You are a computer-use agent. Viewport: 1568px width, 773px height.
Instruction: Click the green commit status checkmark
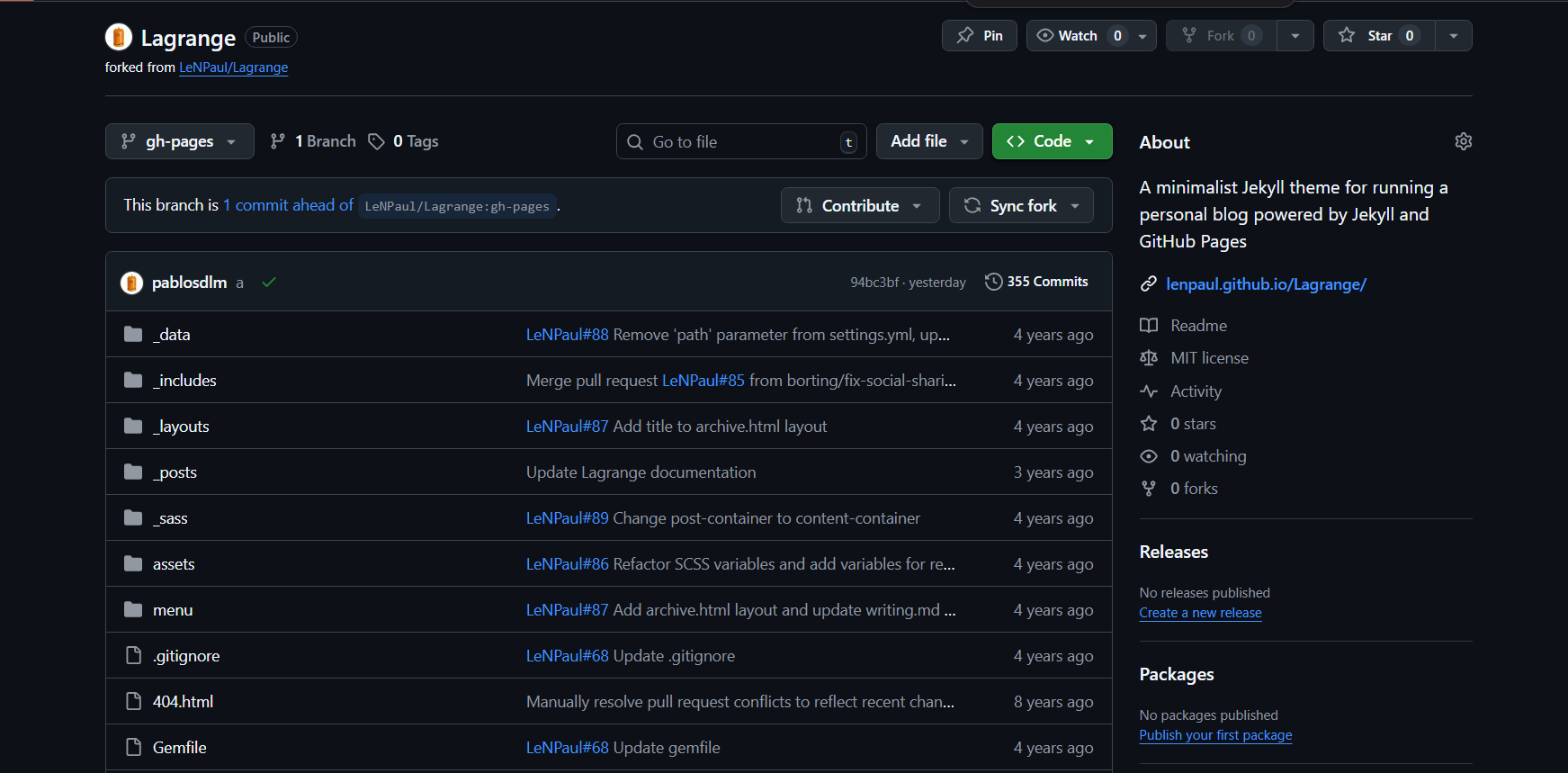pyautogui.click(x=268, y=283)
